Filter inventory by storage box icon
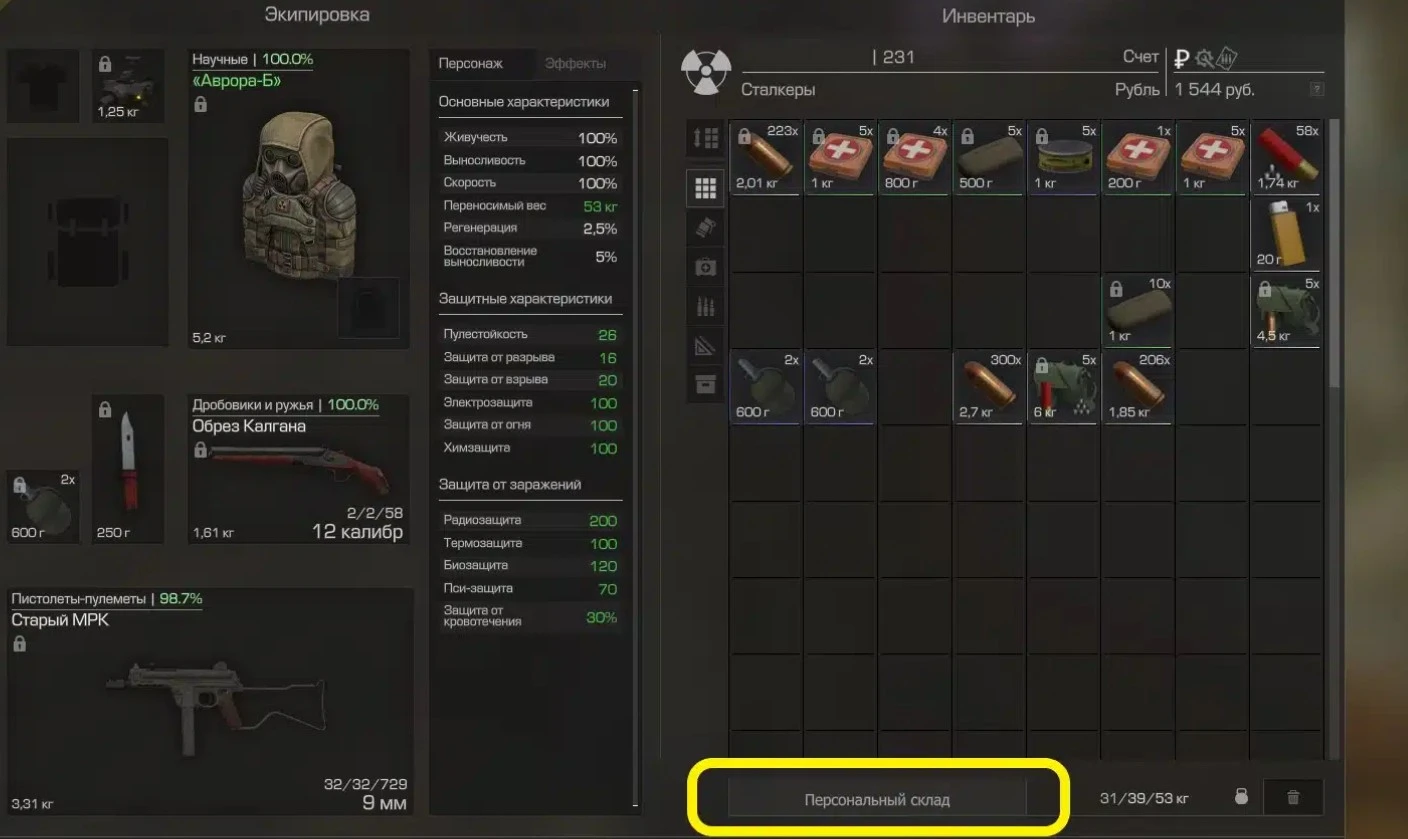Image resolution: width=1408 pixels, height=839 pixels. 705,384
